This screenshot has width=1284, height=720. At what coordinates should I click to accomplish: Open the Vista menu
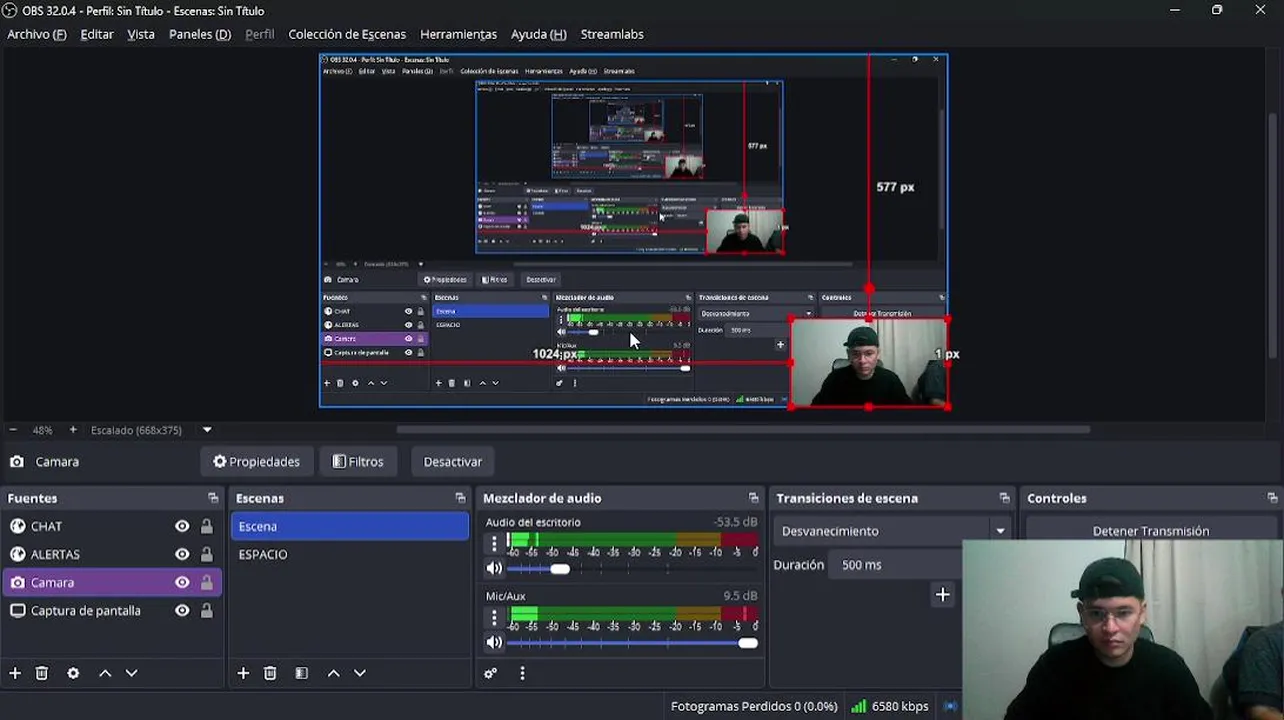pyautogui.click(x=141, y=34)
